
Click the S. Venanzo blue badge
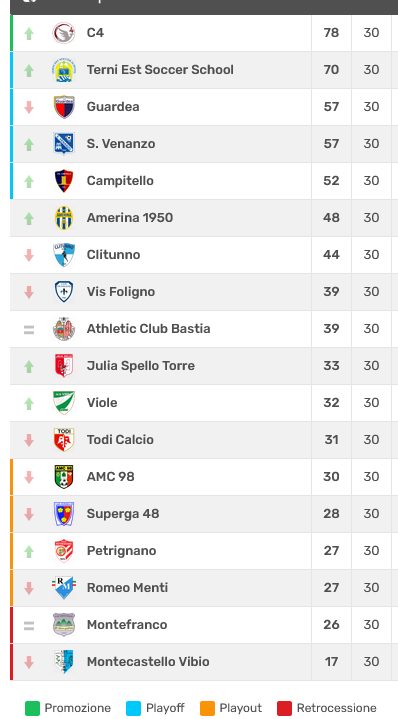pos(64,144)
